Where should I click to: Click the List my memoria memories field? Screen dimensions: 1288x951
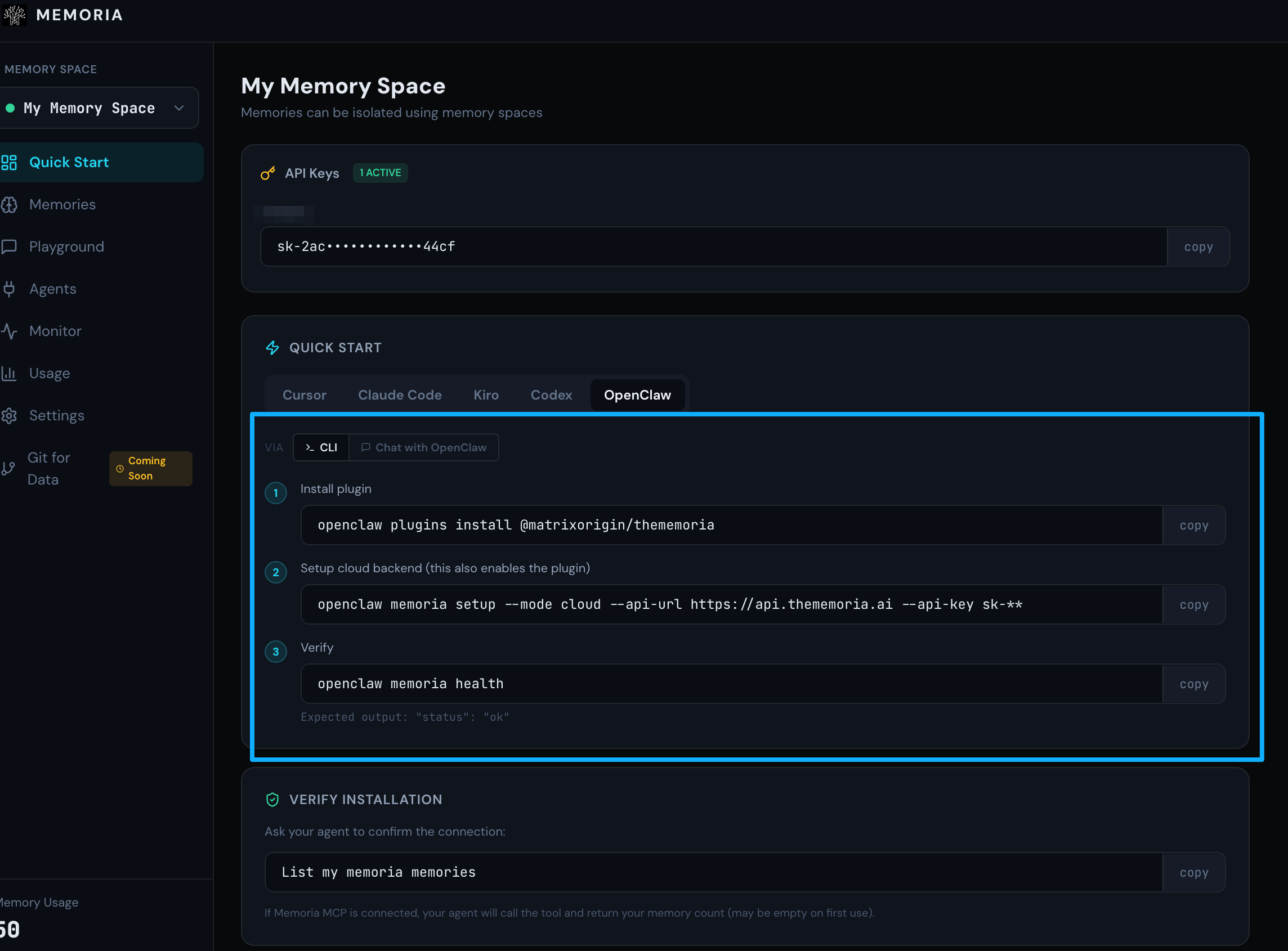coord(713,872)
